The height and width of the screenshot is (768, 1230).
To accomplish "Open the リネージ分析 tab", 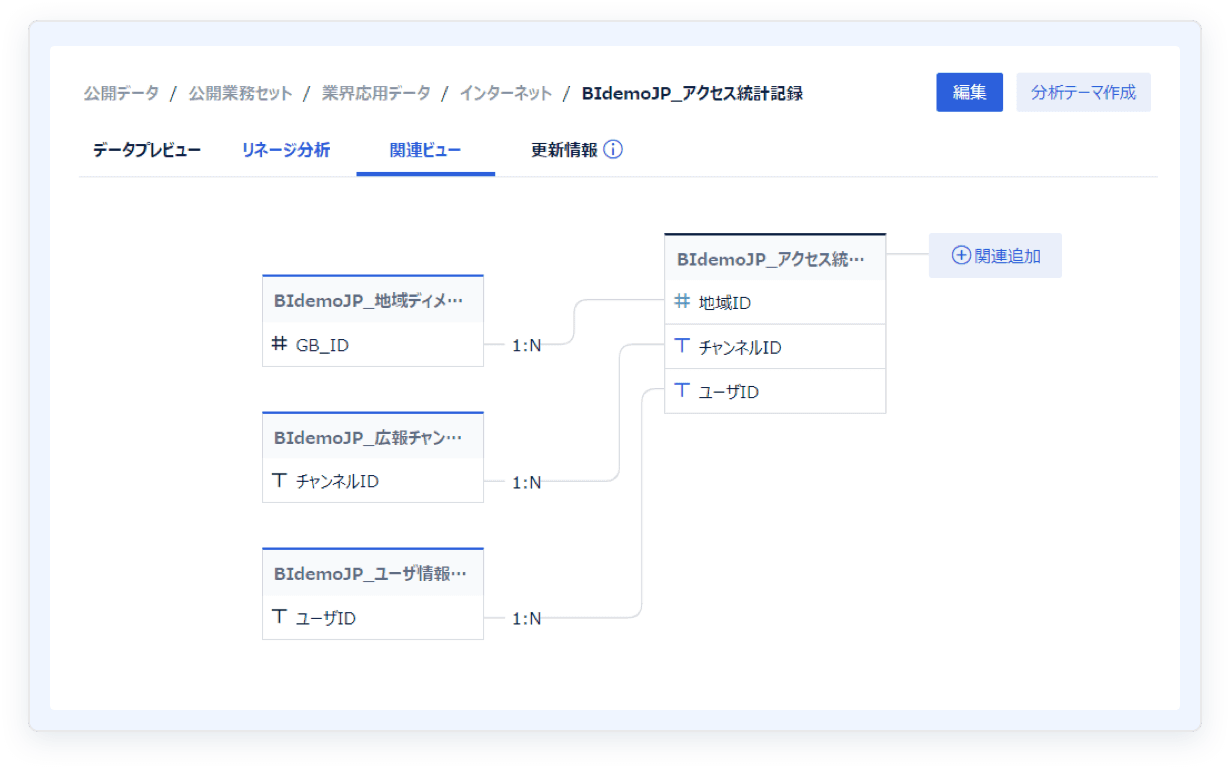I will click(x=284, y=148).
